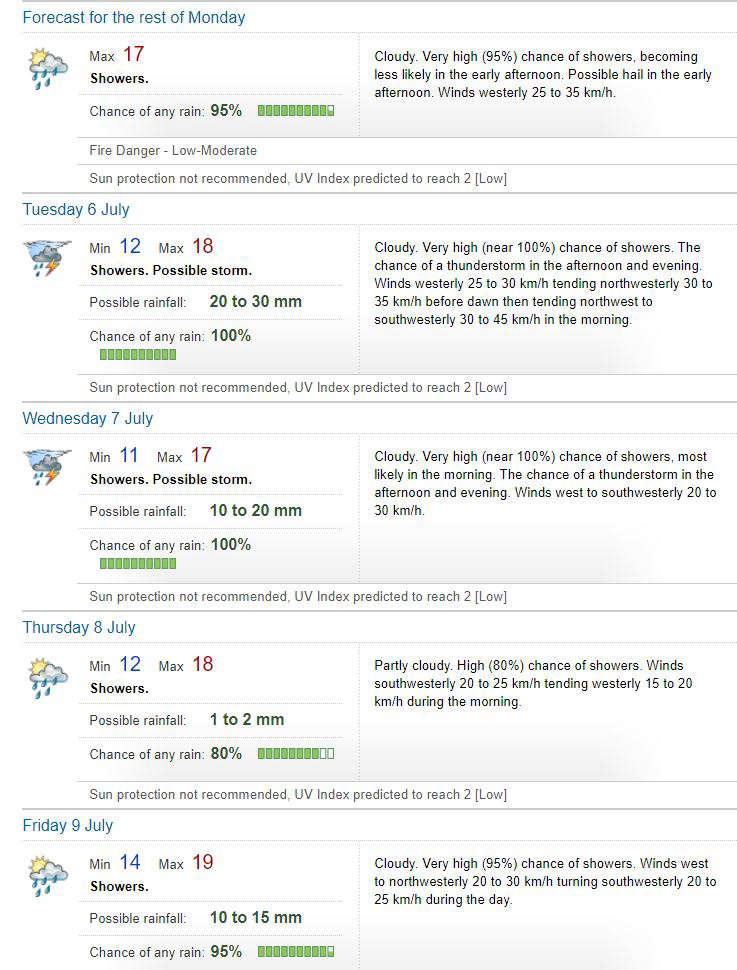Click the Monday showers weather icon
The image size is (737, 970).
[48, 69]
